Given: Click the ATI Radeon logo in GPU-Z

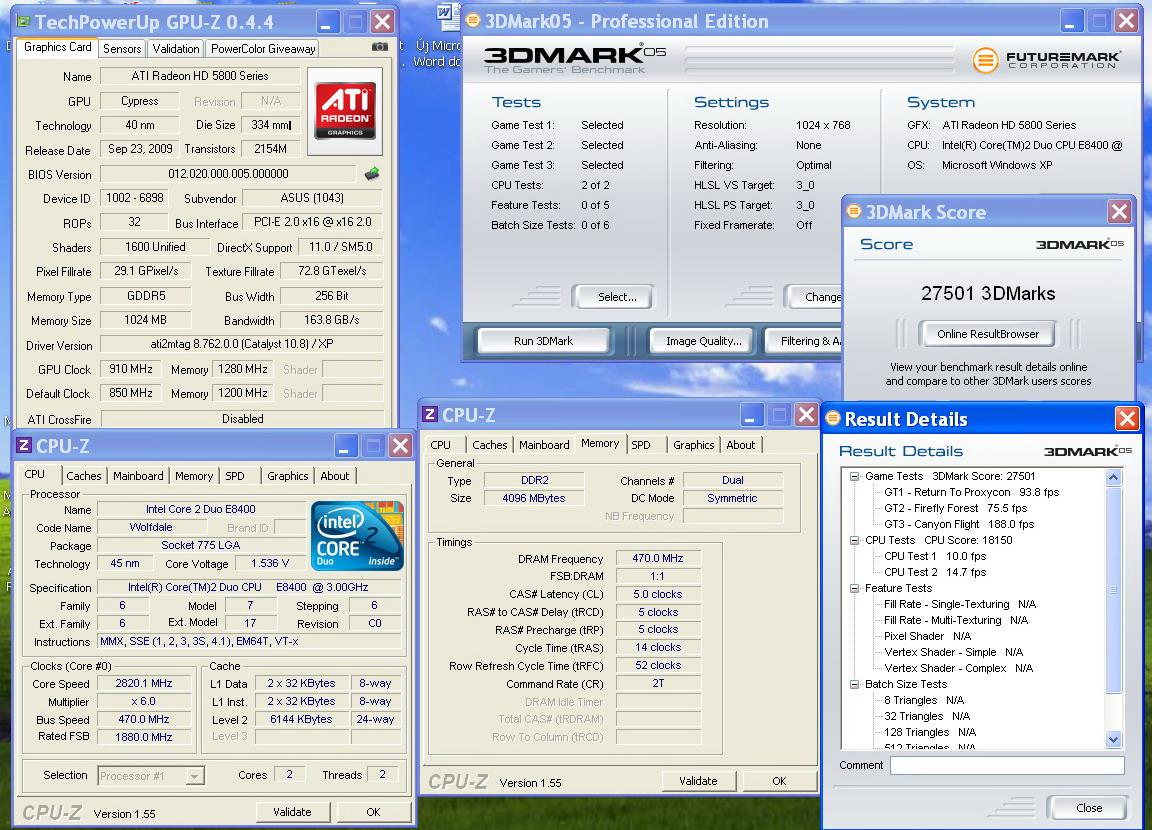Looking at the screenshot, I should (345, 110).
